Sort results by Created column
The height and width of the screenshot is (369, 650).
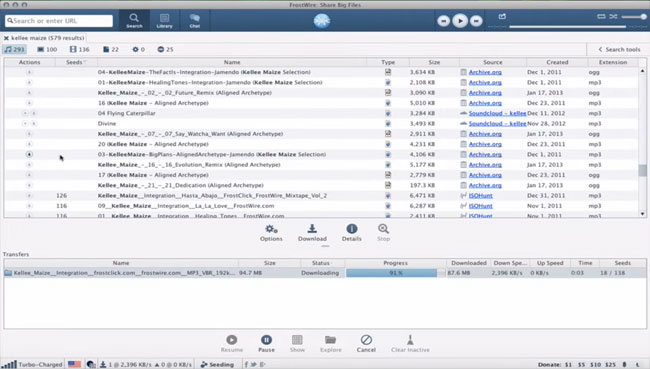coord(557,62)
